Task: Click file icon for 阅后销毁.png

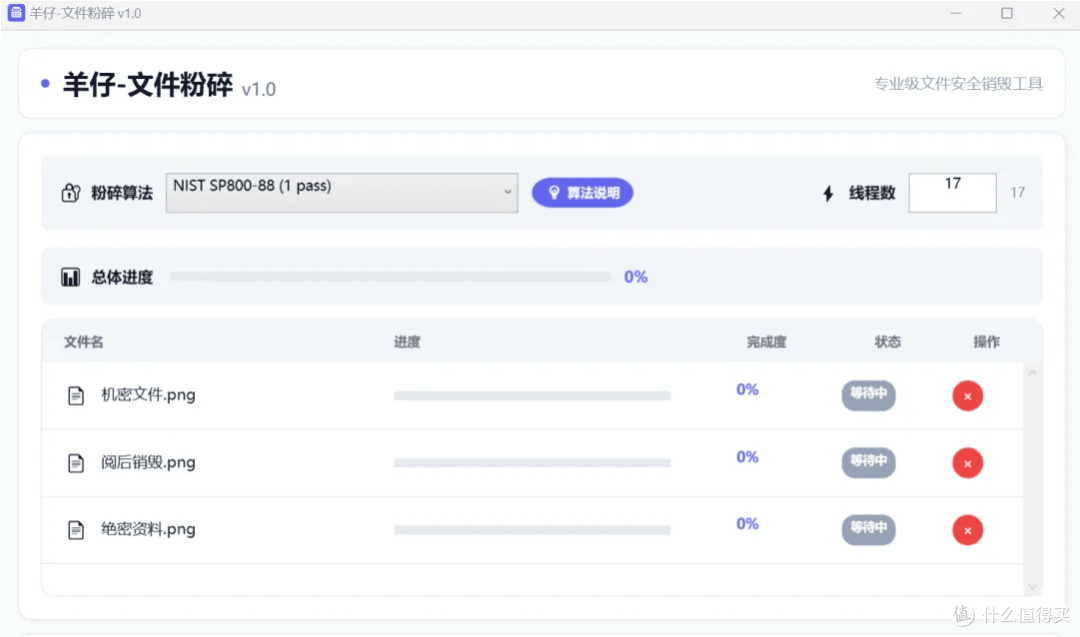Action: 76,463
